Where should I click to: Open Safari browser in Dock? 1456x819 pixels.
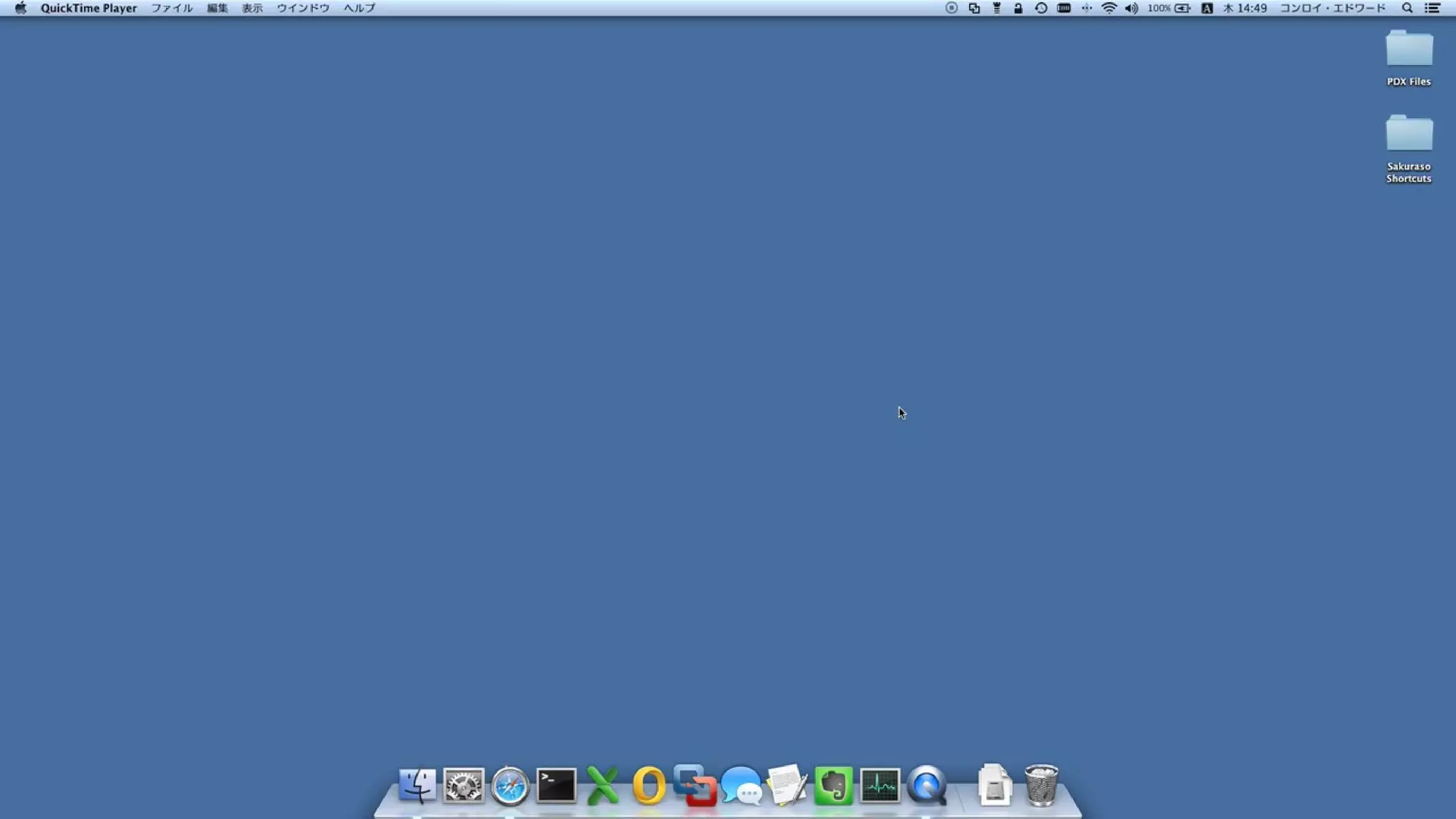510,786
